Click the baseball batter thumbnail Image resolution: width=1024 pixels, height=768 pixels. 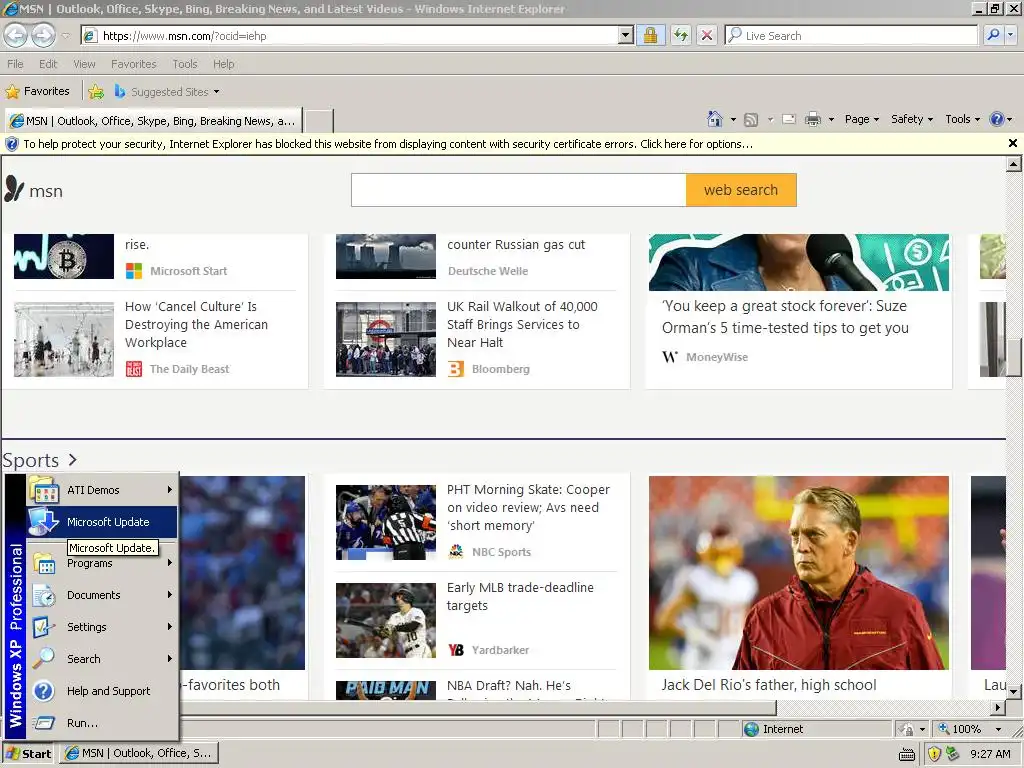coord(385,620)
